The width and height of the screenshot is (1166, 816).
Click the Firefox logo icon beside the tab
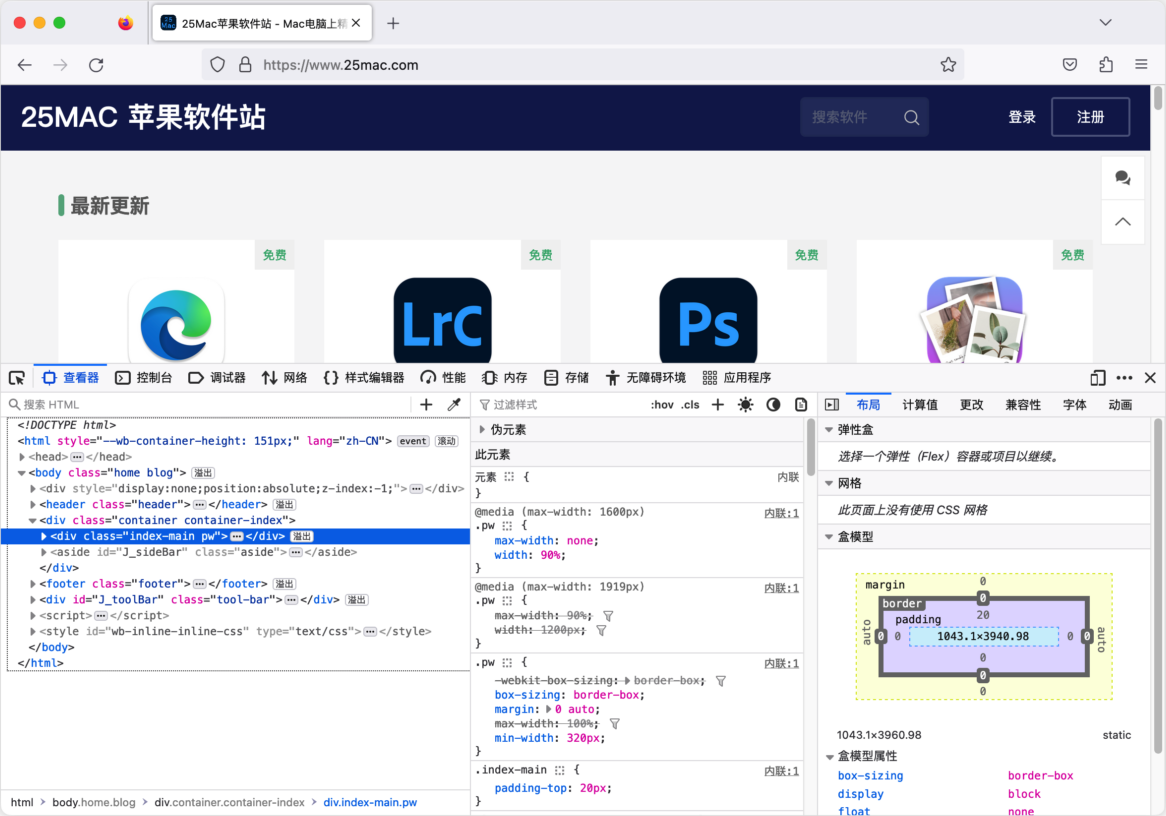126,23
